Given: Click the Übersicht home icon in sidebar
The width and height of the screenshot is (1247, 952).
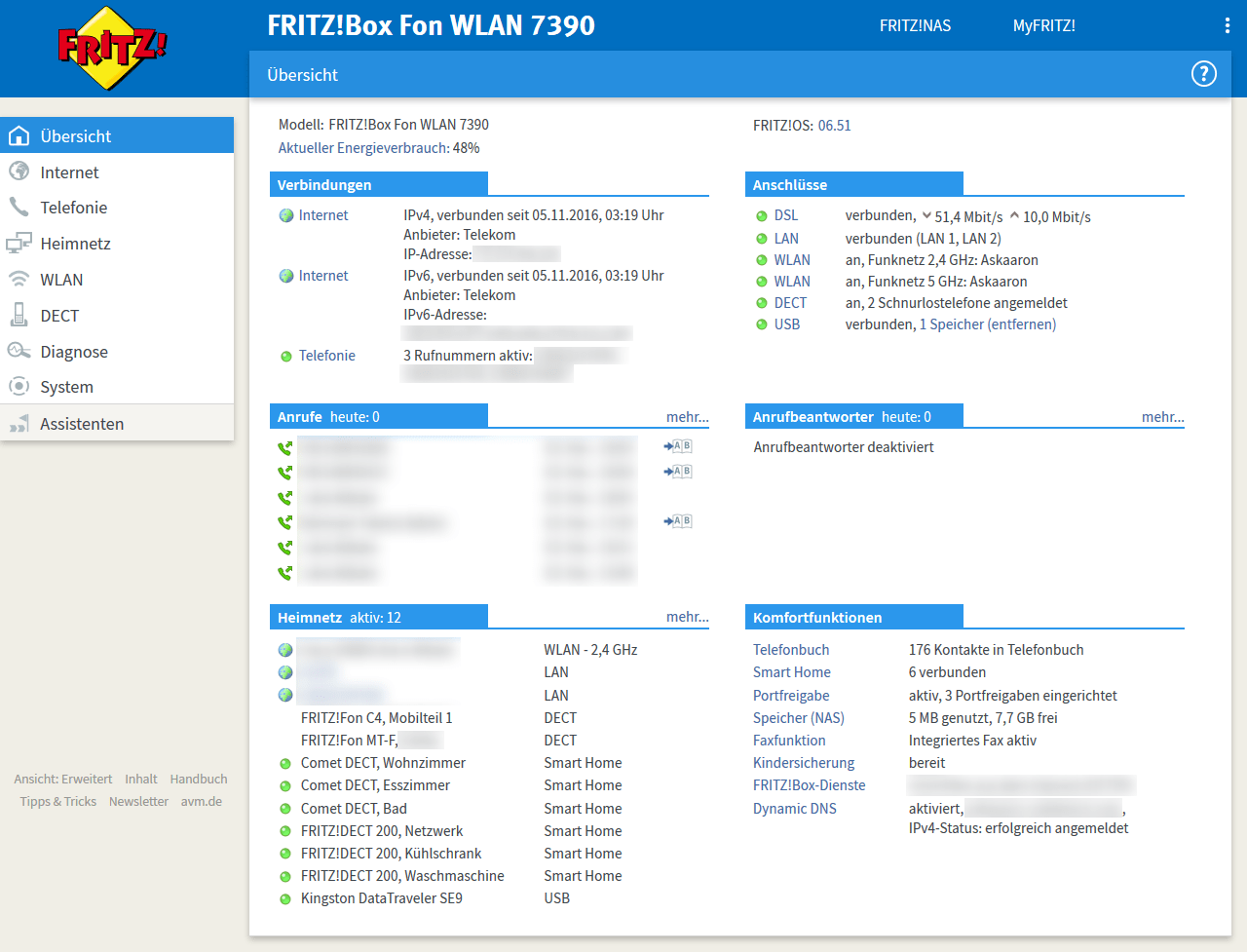Looking at the screenshot, I should 19,136.
